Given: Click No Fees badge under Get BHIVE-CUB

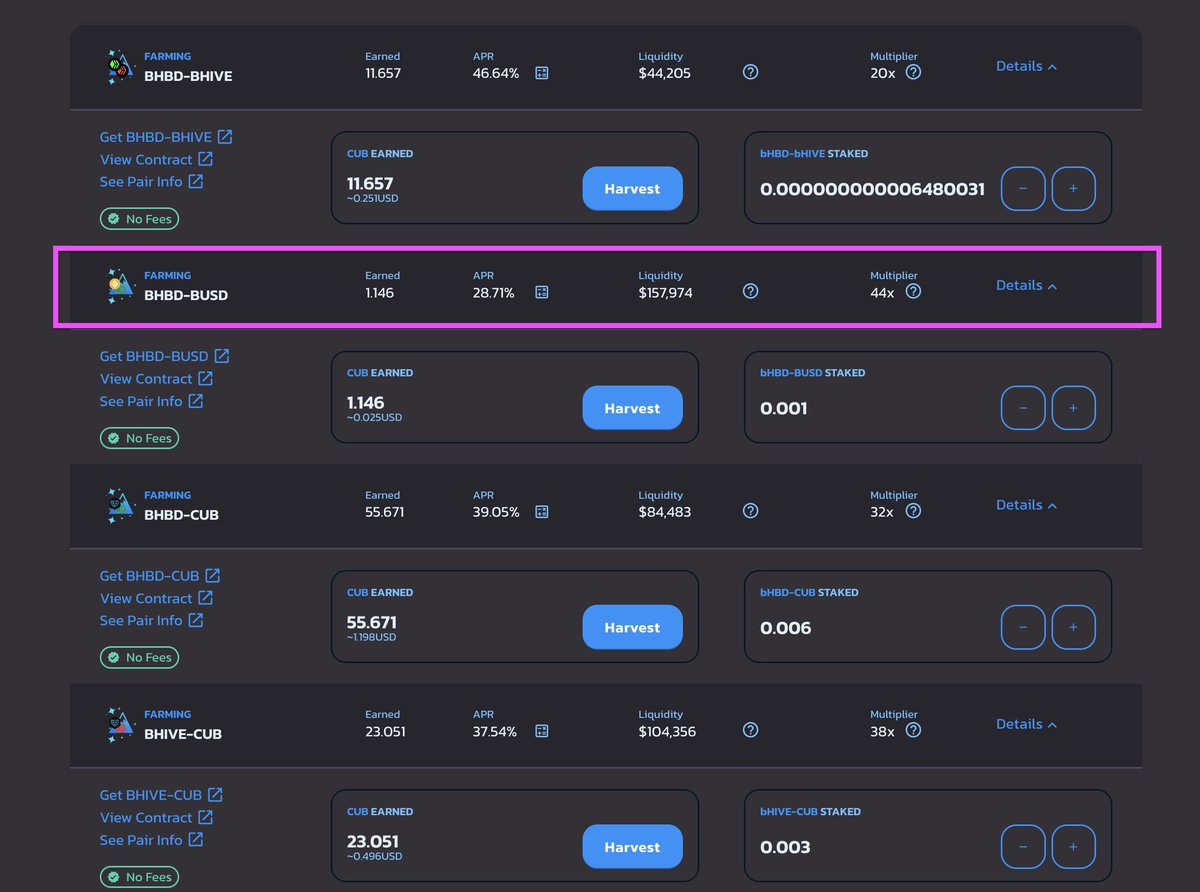Looking at the screenshot, I should pyautogui.click(x=139, y=877).
